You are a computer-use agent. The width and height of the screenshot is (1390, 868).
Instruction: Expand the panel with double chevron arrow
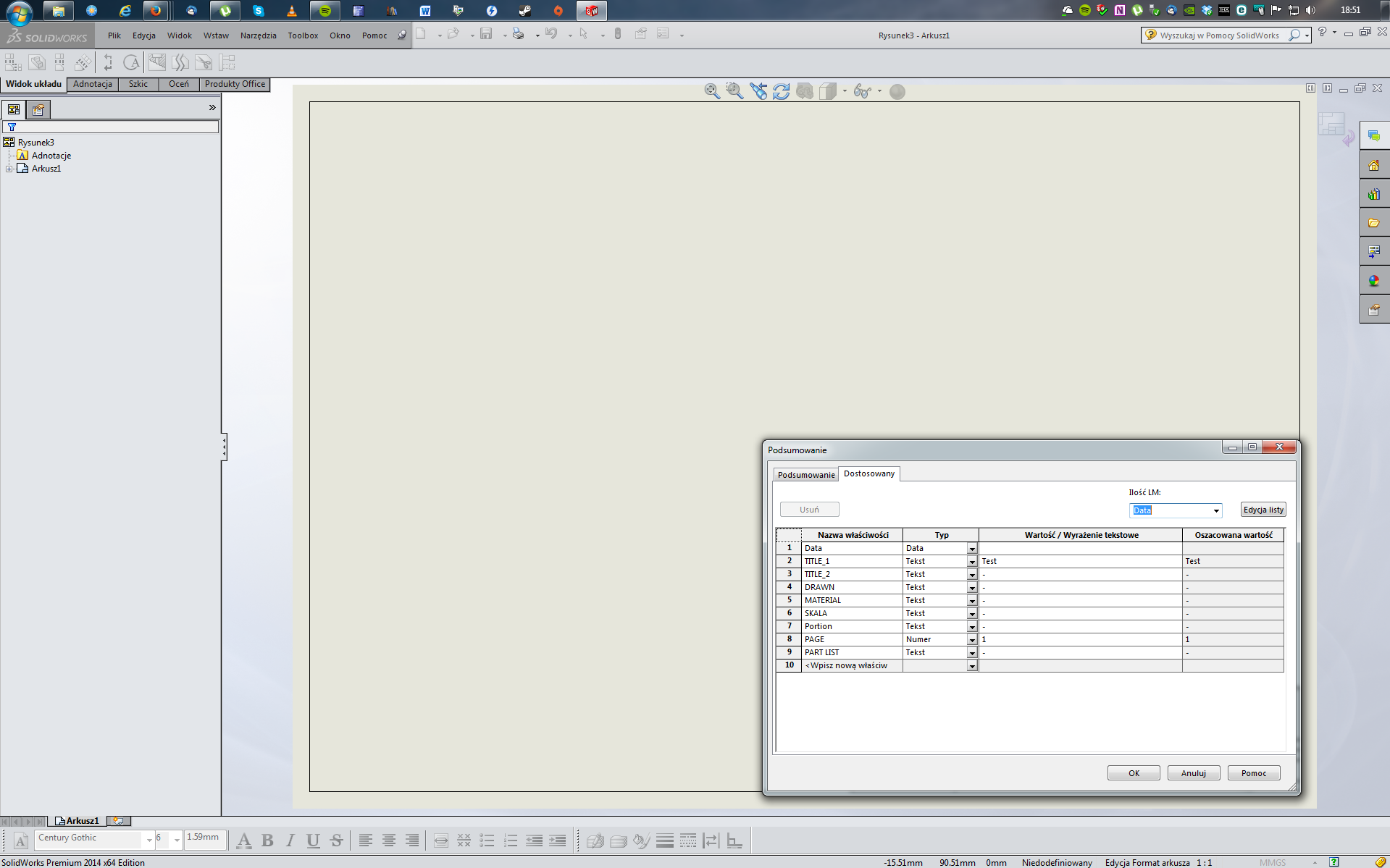212,108
